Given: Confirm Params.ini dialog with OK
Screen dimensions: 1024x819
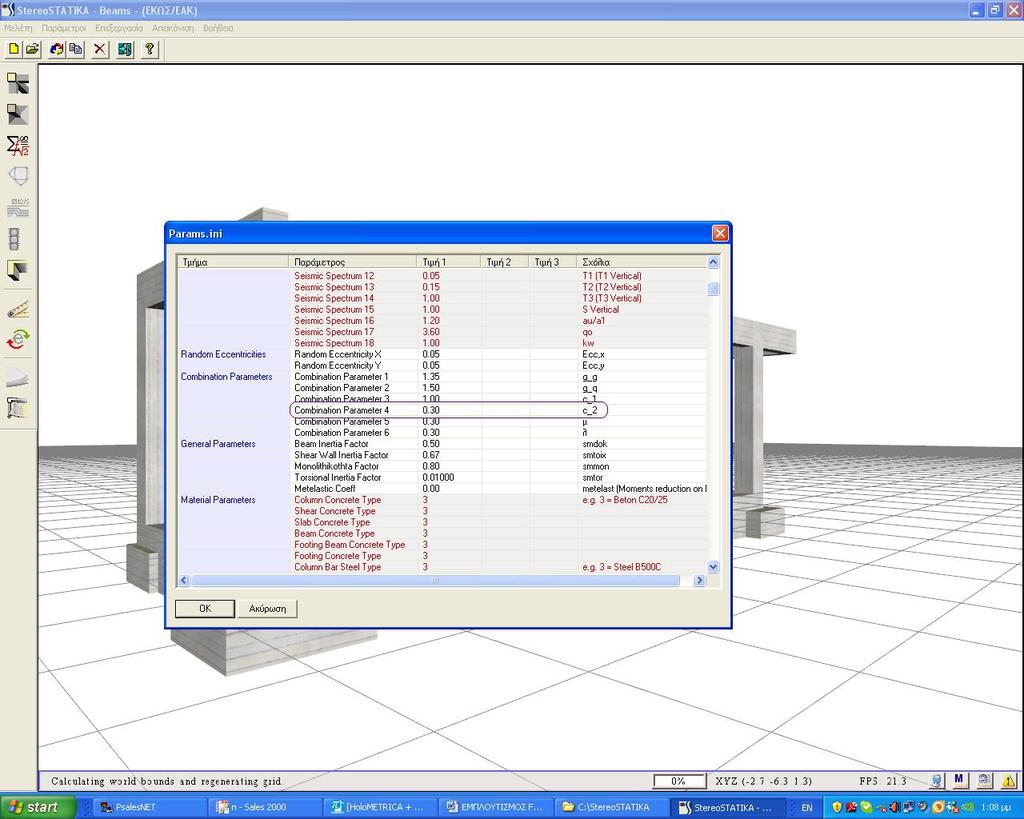Looking at the screenshot, I should coord(205,609).
